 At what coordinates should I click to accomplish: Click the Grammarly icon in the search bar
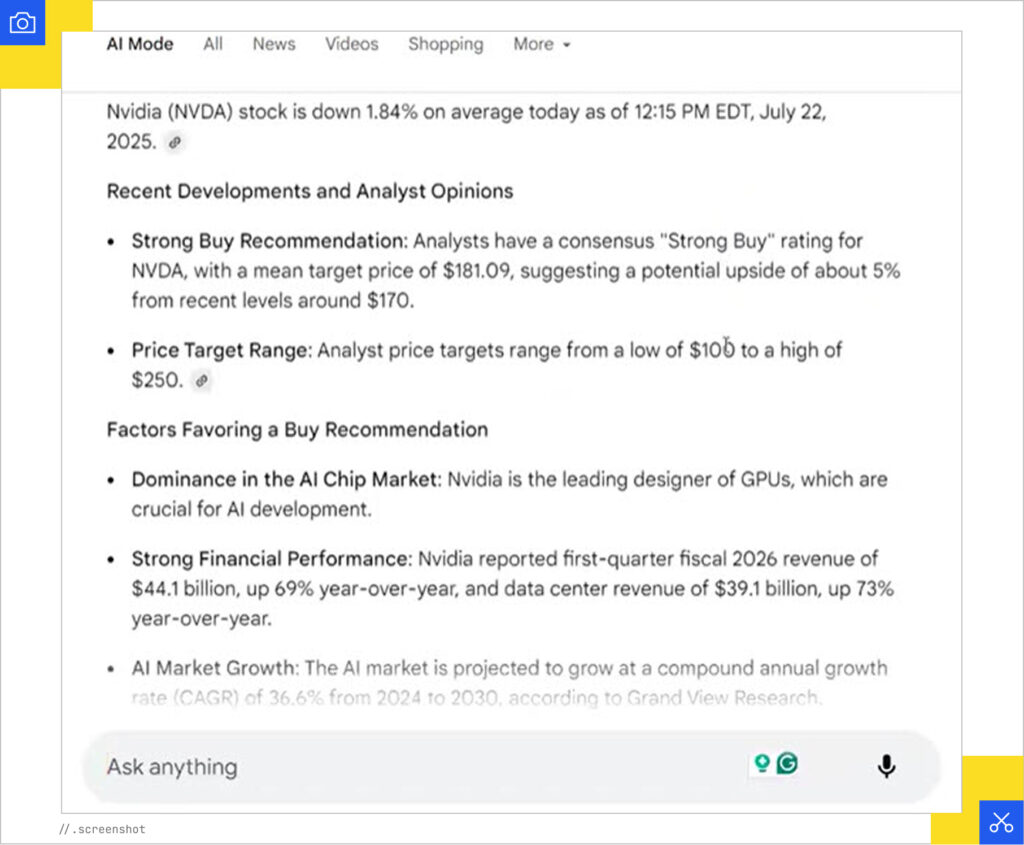point(785,762)
